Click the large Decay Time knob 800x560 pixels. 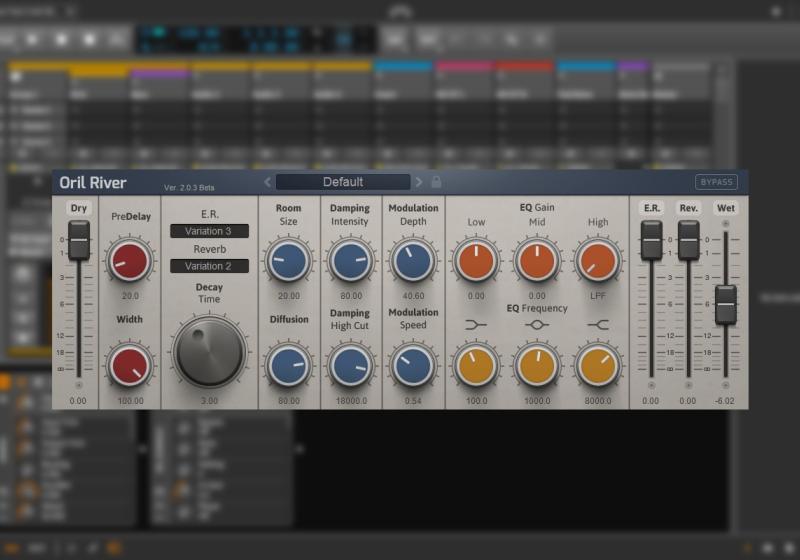209,351
